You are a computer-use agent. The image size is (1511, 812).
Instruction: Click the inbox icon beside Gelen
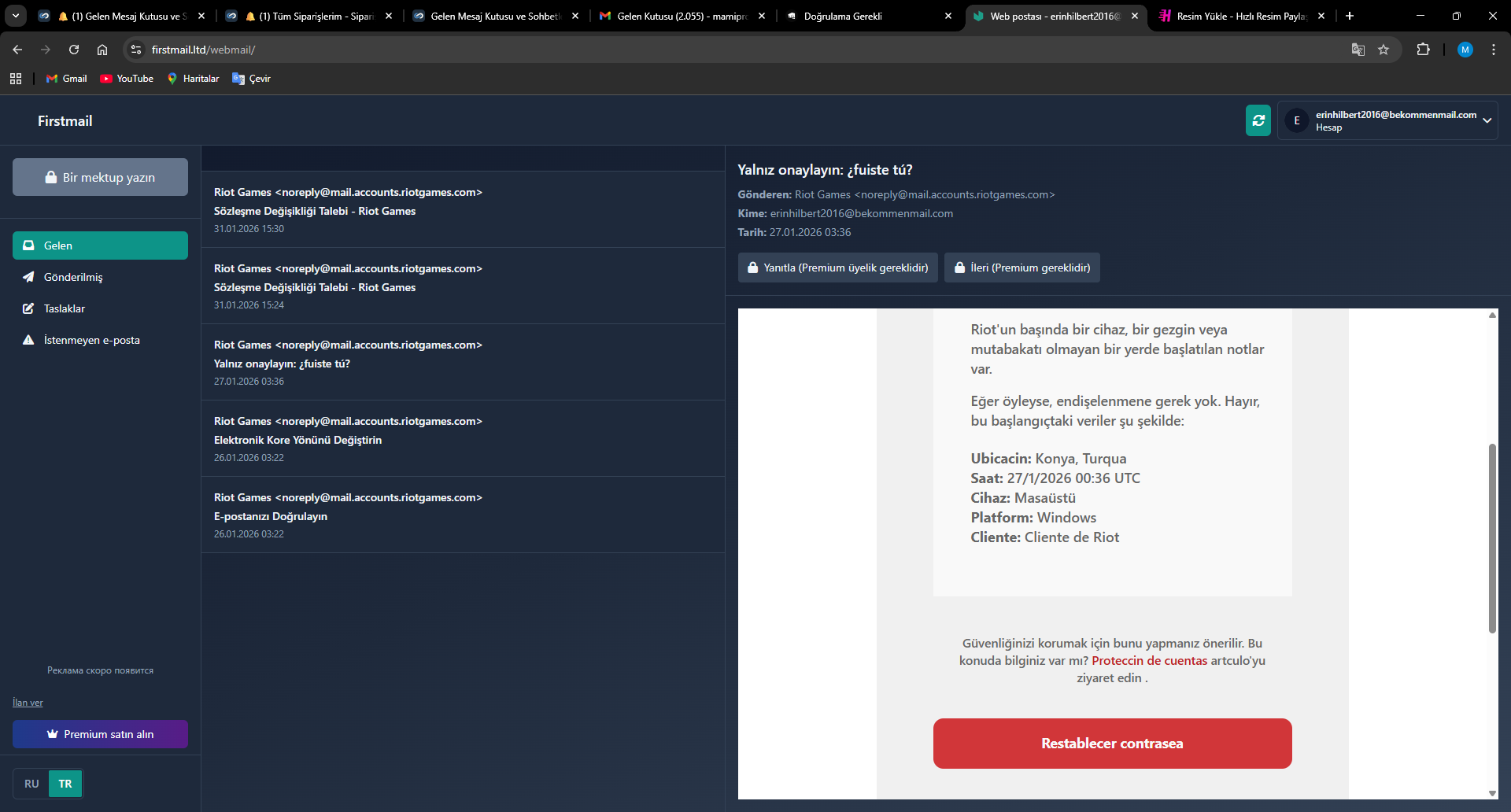28,245
